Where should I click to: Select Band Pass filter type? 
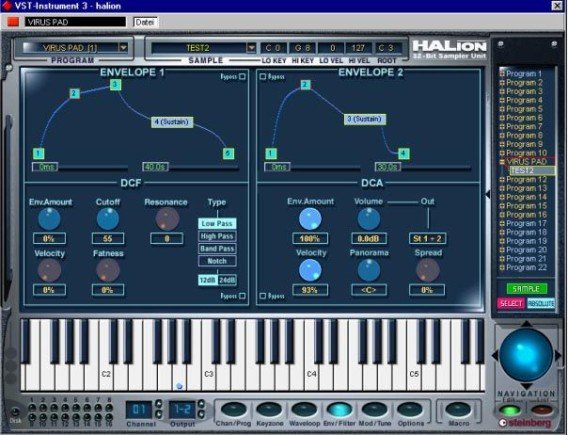coord(217,248)
